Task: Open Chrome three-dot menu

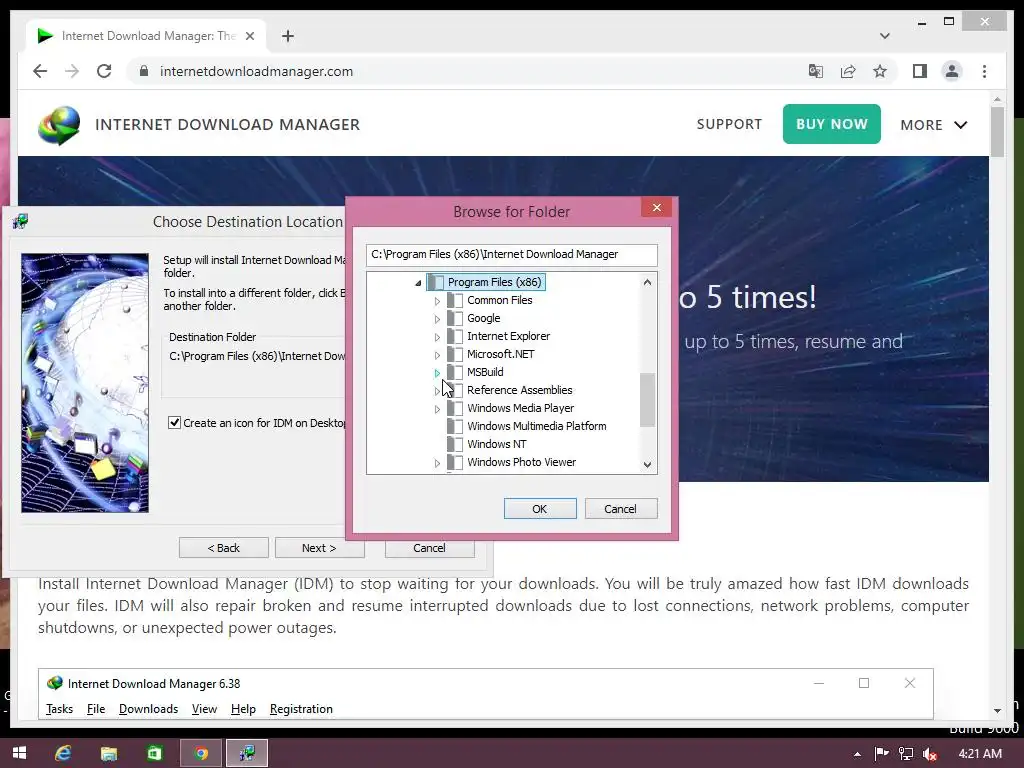Action: 984,71
